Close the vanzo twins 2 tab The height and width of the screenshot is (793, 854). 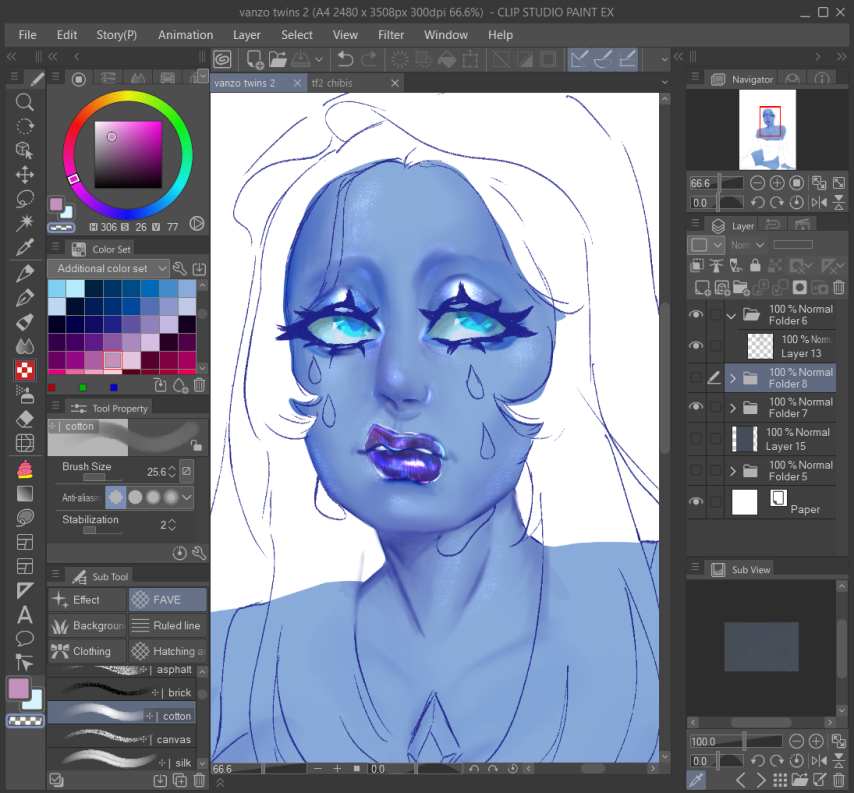297,83
